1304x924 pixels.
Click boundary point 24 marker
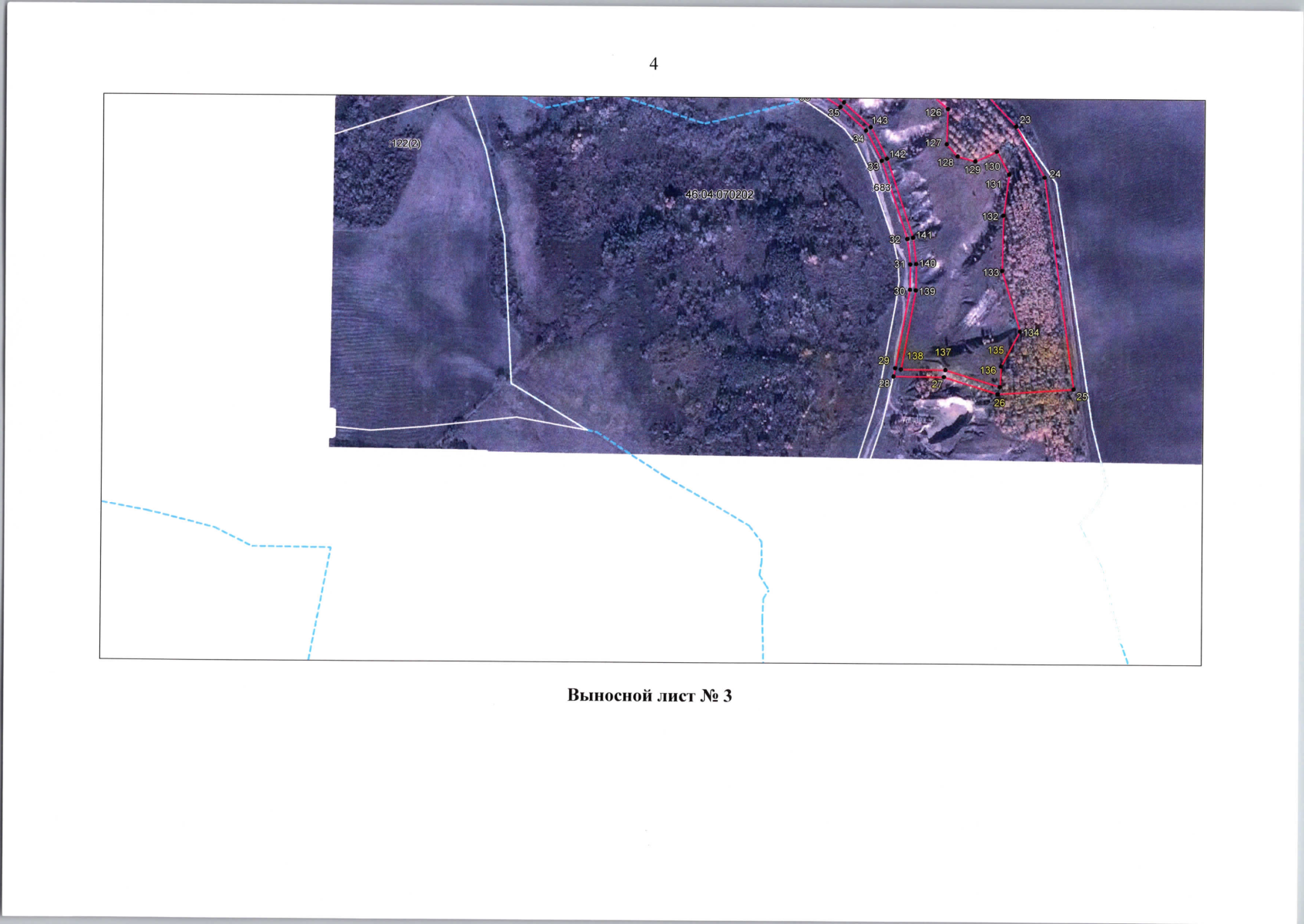click(1045, 177)
